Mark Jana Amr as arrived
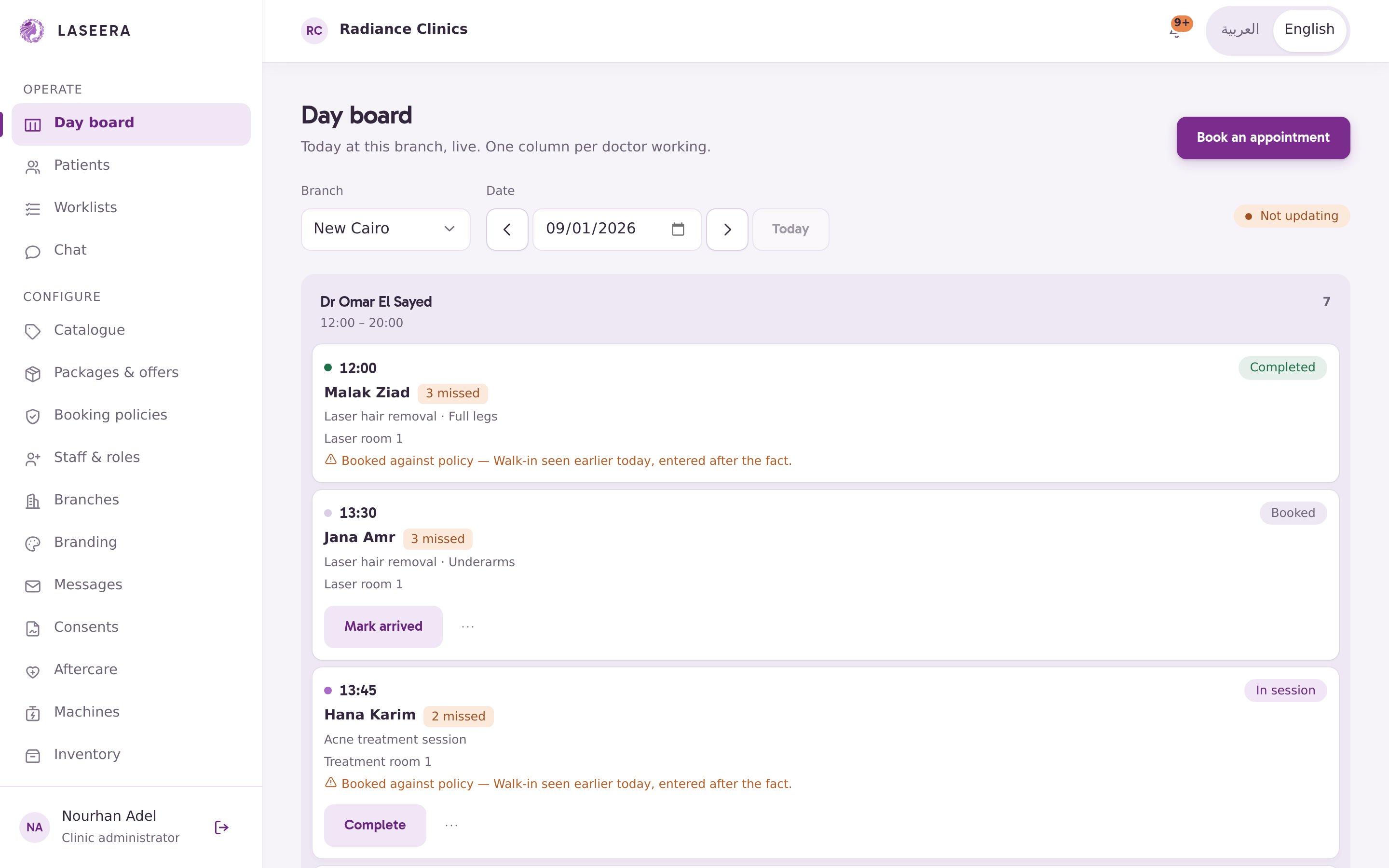The image size is (1389, 868). click(383, 627)
